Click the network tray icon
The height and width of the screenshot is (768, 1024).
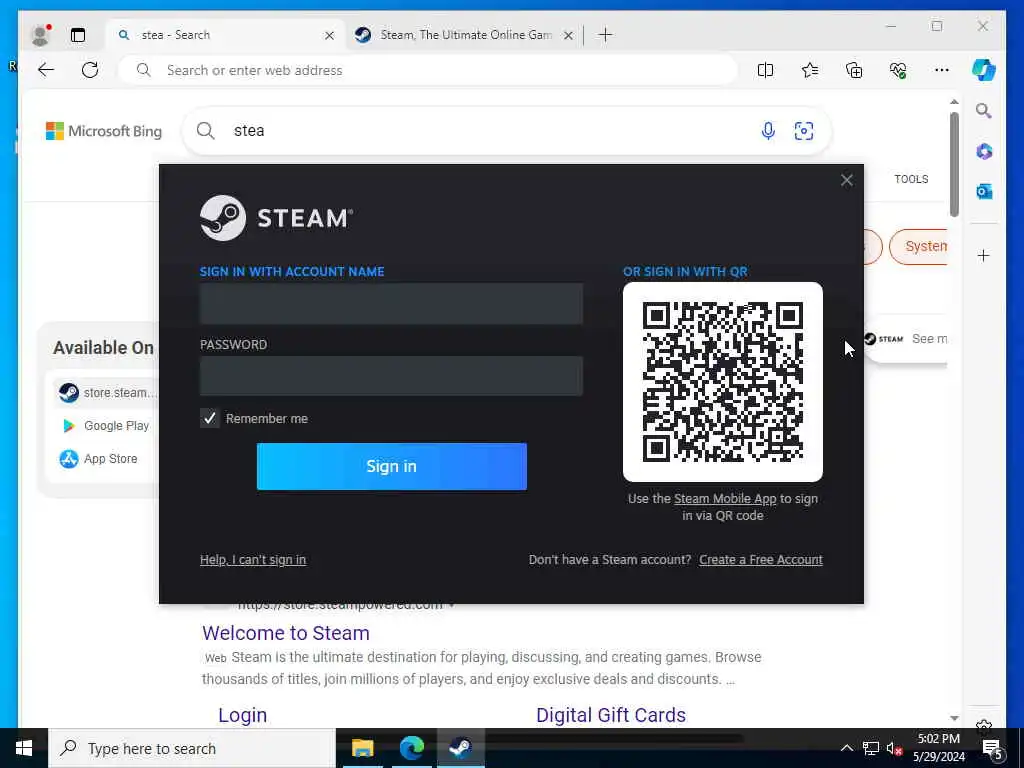(871, 748)
